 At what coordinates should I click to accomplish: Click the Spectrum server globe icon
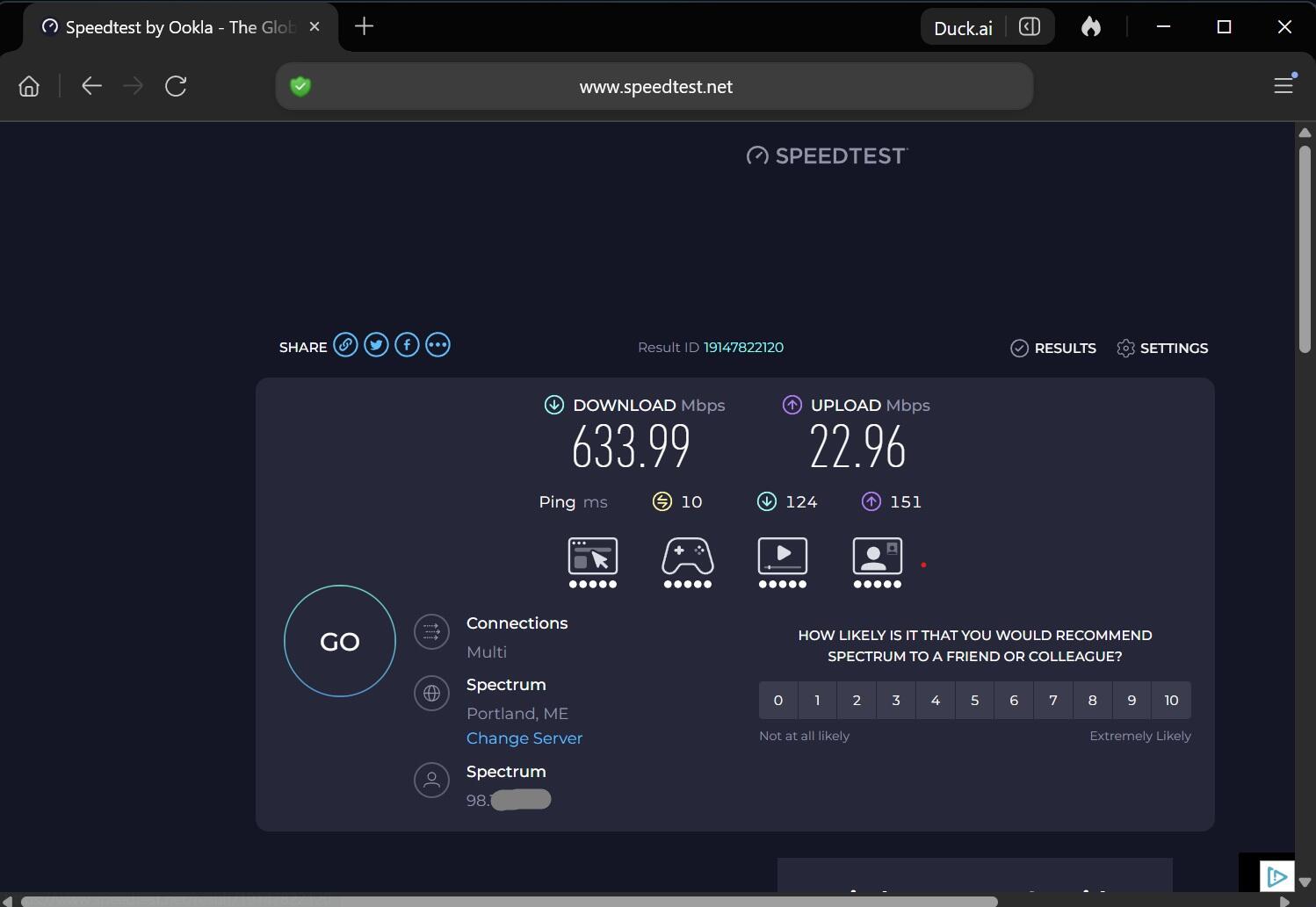click(431, 693)
